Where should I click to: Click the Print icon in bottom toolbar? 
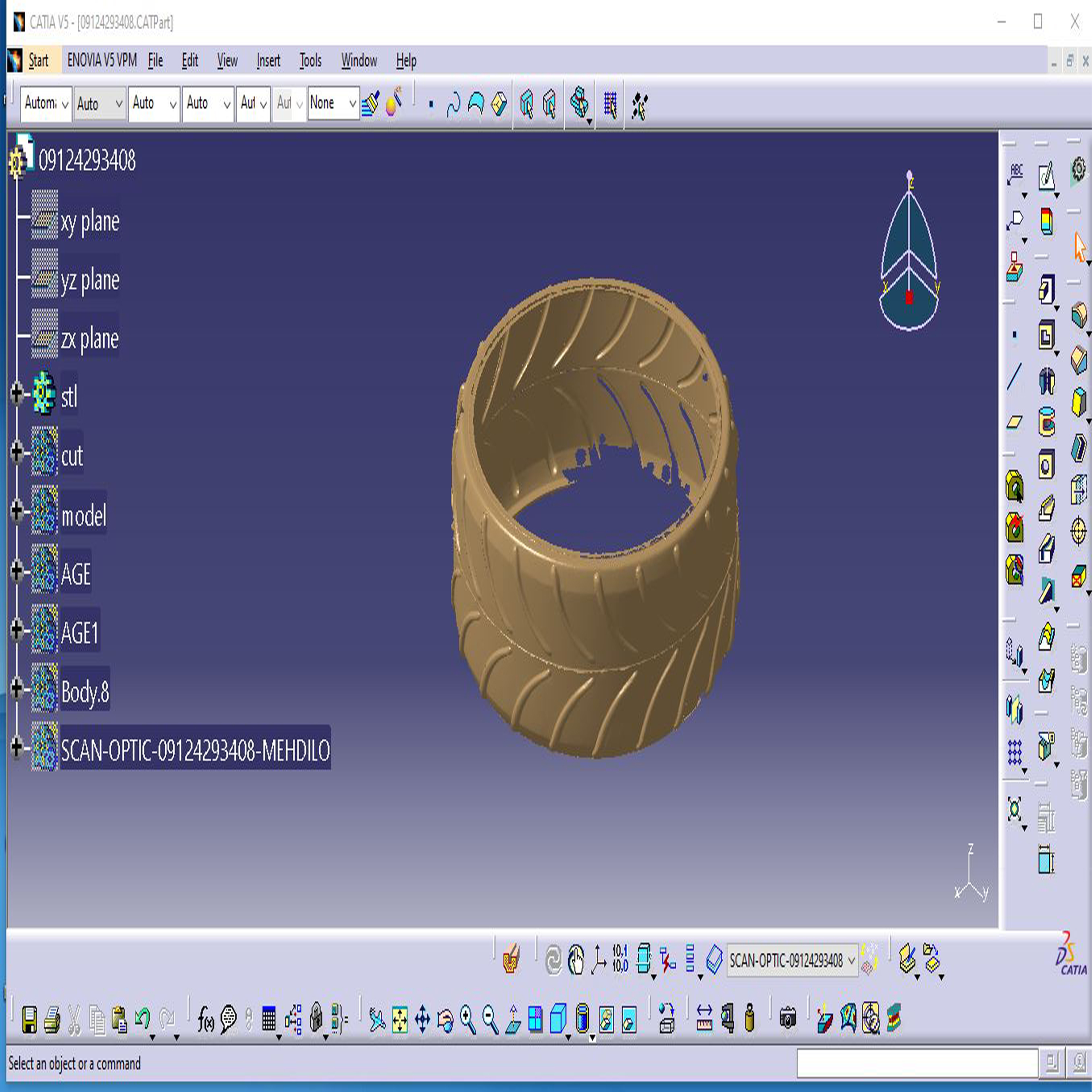(53, 1020)
